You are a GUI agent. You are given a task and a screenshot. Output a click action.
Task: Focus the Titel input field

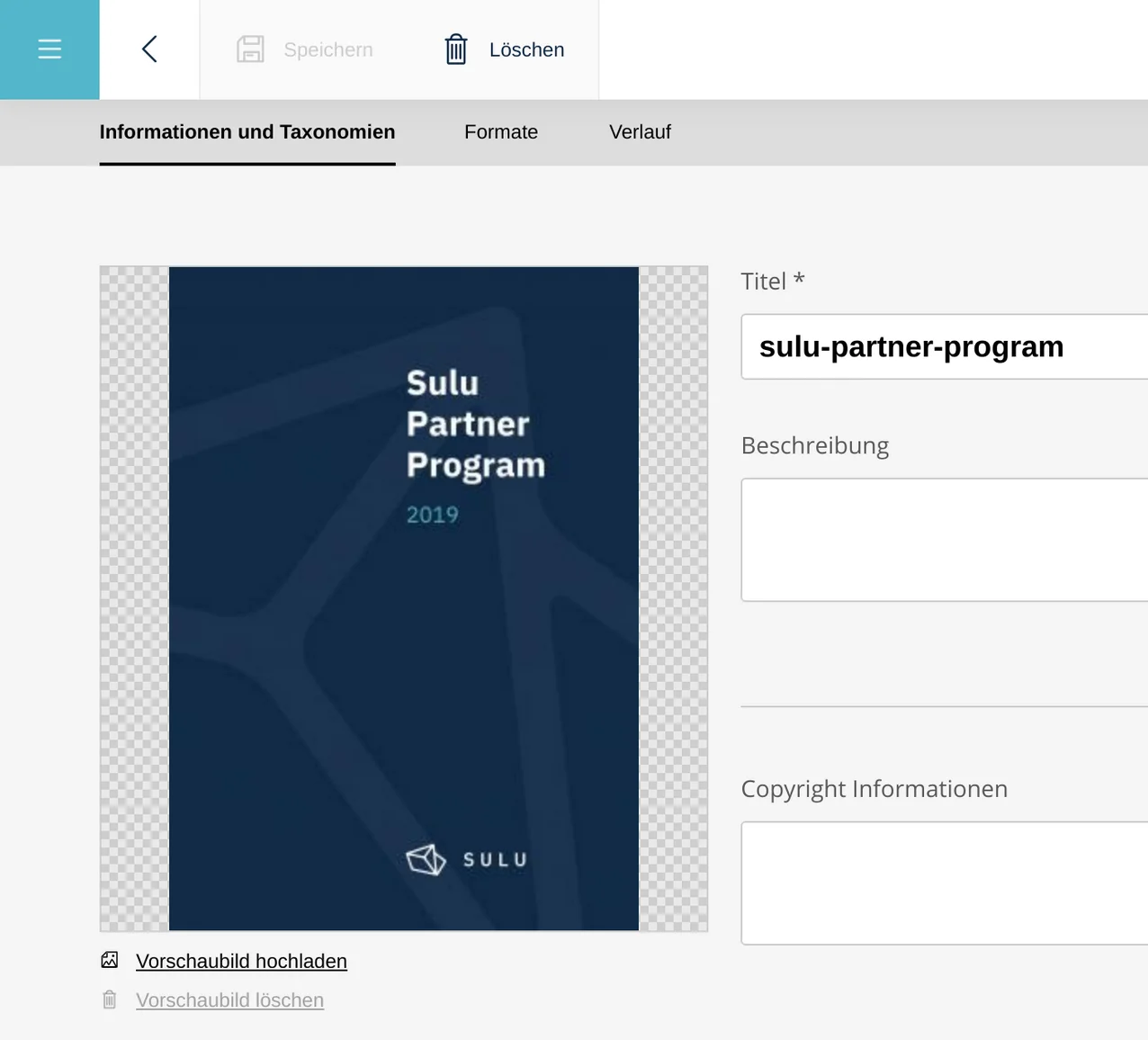943,347
